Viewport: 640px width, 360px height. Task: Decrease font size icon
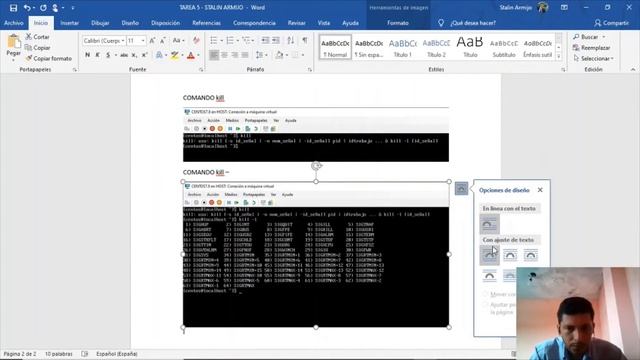tap(162, 41)
